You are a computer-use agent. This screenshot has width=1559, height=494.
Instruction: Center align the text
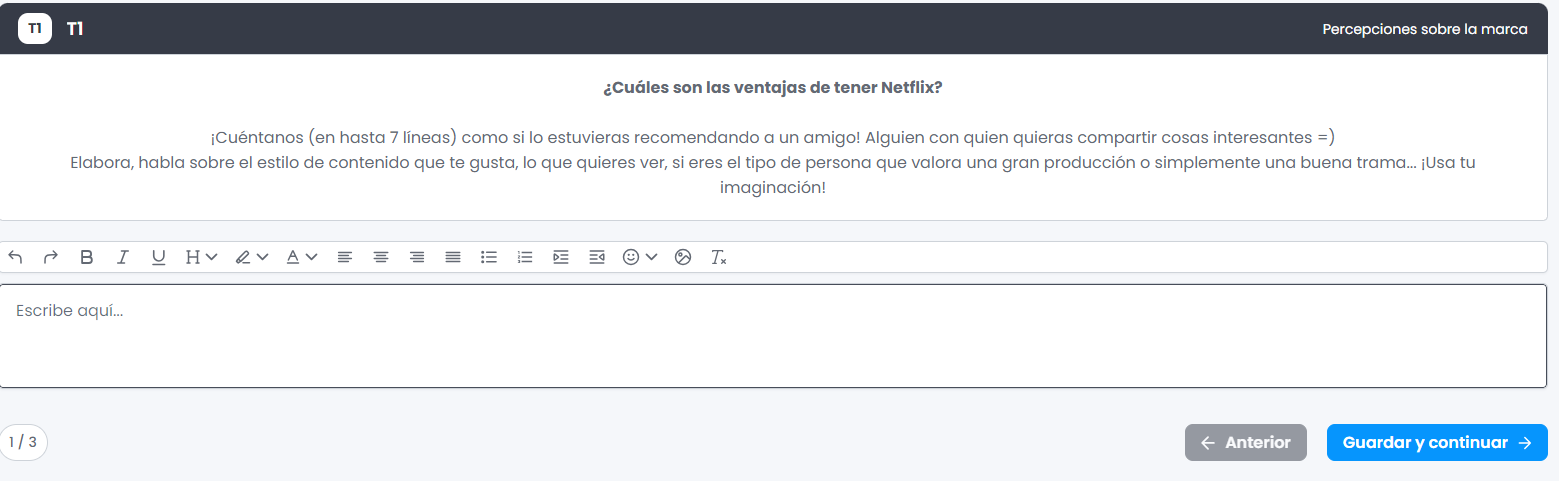[381, 257]
